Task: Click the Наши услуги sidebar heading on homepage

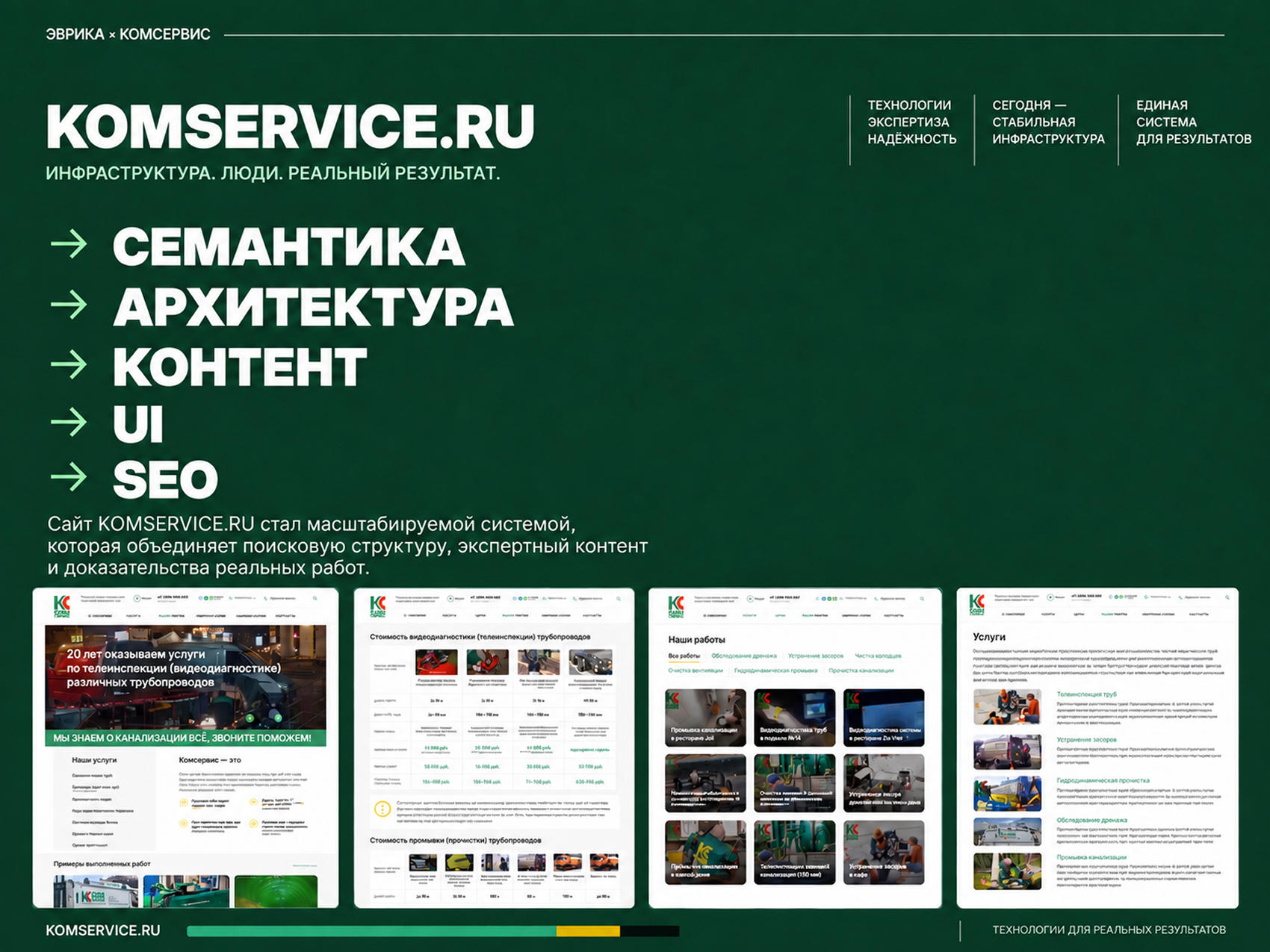Action: pos(94,760)
